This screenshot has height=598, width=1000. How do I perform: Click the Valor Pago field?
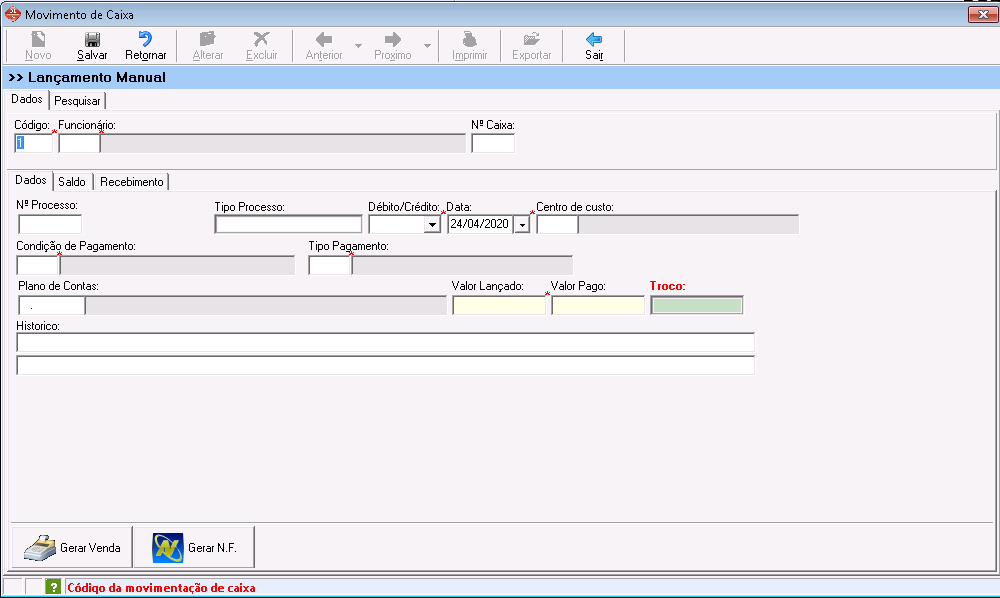click(598, 305)
